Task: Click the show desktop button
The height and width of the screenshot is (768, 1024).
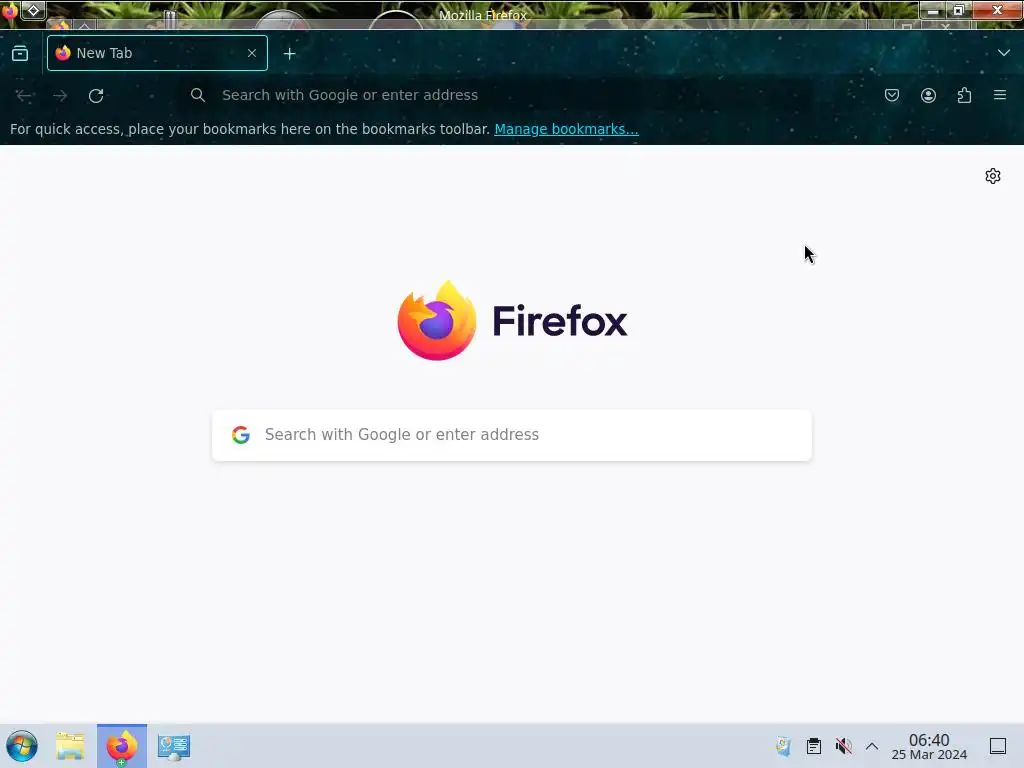Action: tap(998, 746)
